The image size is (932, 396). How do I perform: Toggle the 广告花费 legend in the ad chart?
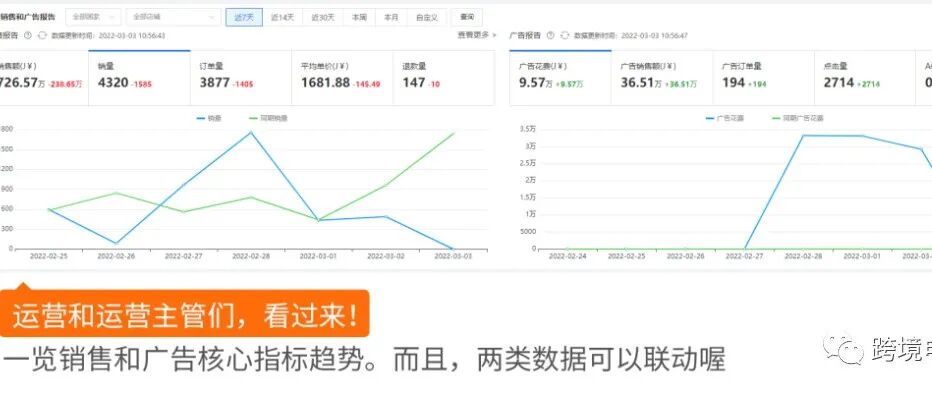pos(725,118)
